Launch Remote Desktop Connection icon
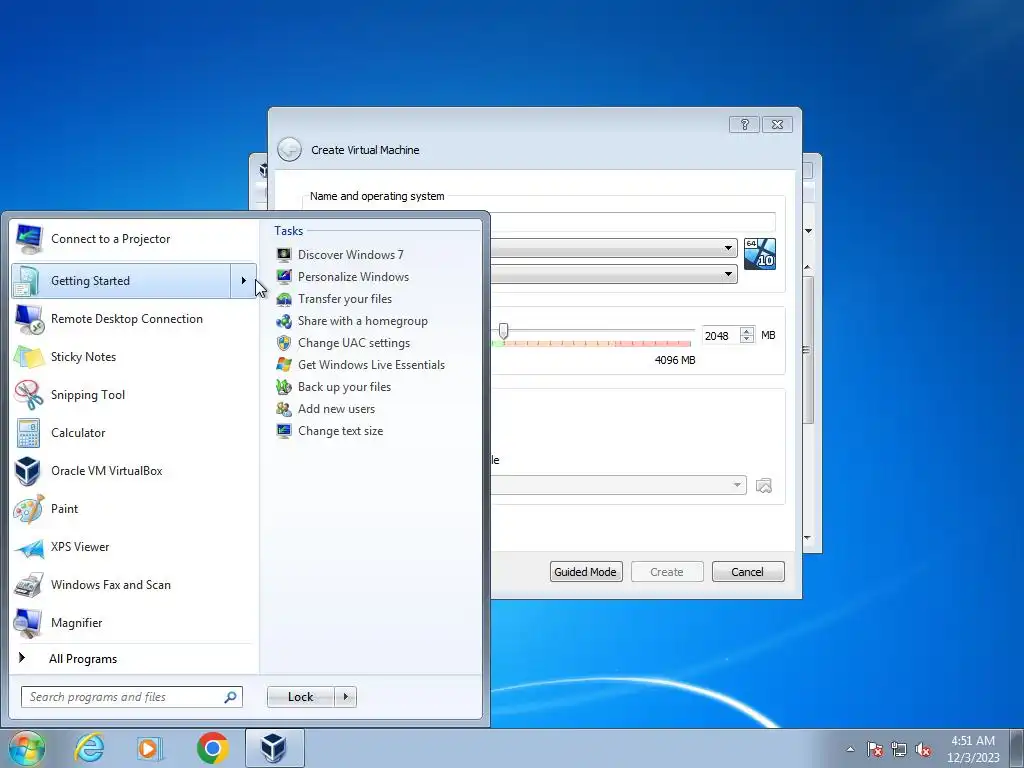Image resolution: width=1024 pixels, height=768 pixels. click(x=28, y=319)
